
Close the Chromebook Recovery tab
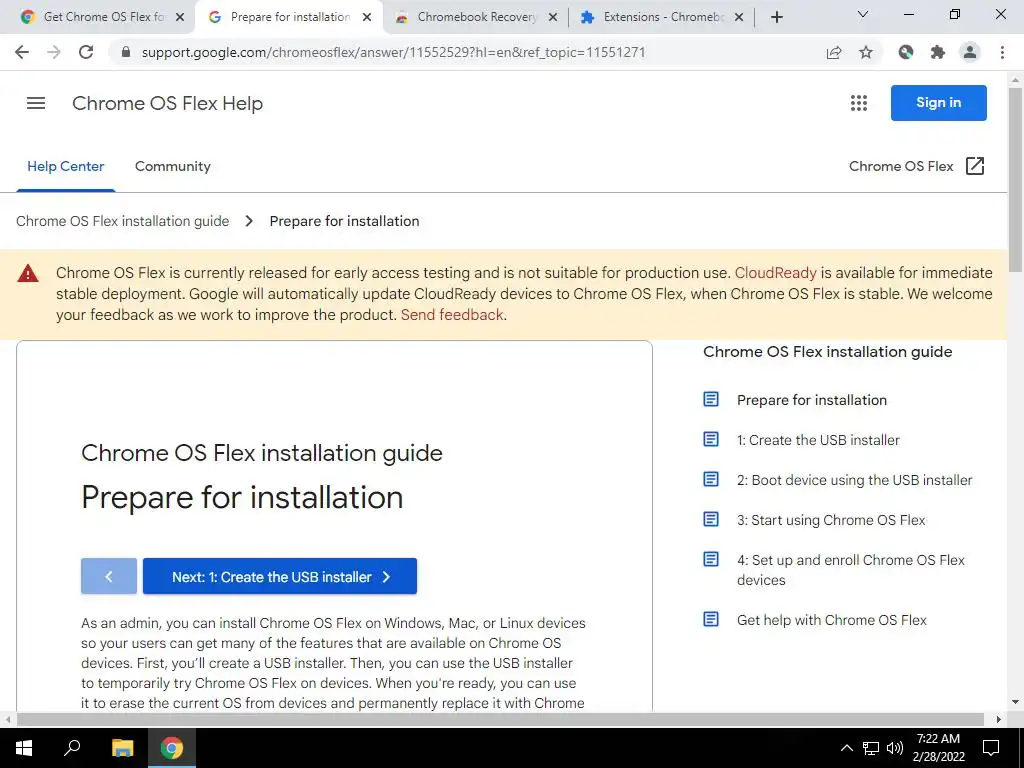(x=553, y=18)
